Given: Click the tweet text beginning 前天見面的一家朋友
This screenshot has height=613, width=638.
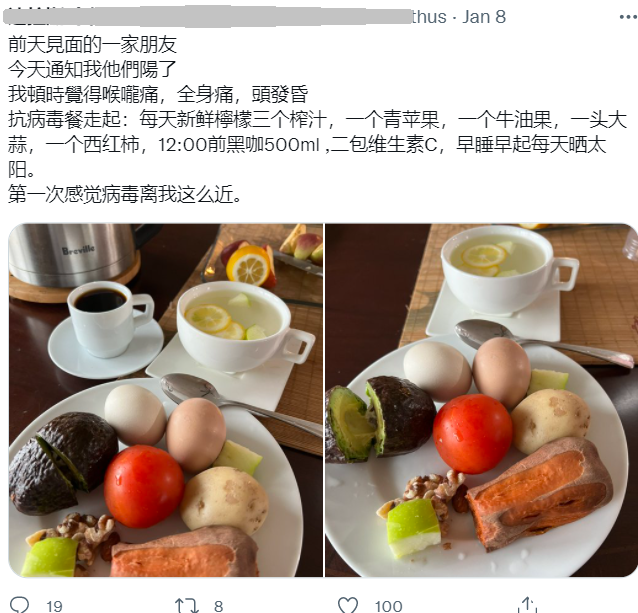Looking at the screenshot, I should pos(92,44).
